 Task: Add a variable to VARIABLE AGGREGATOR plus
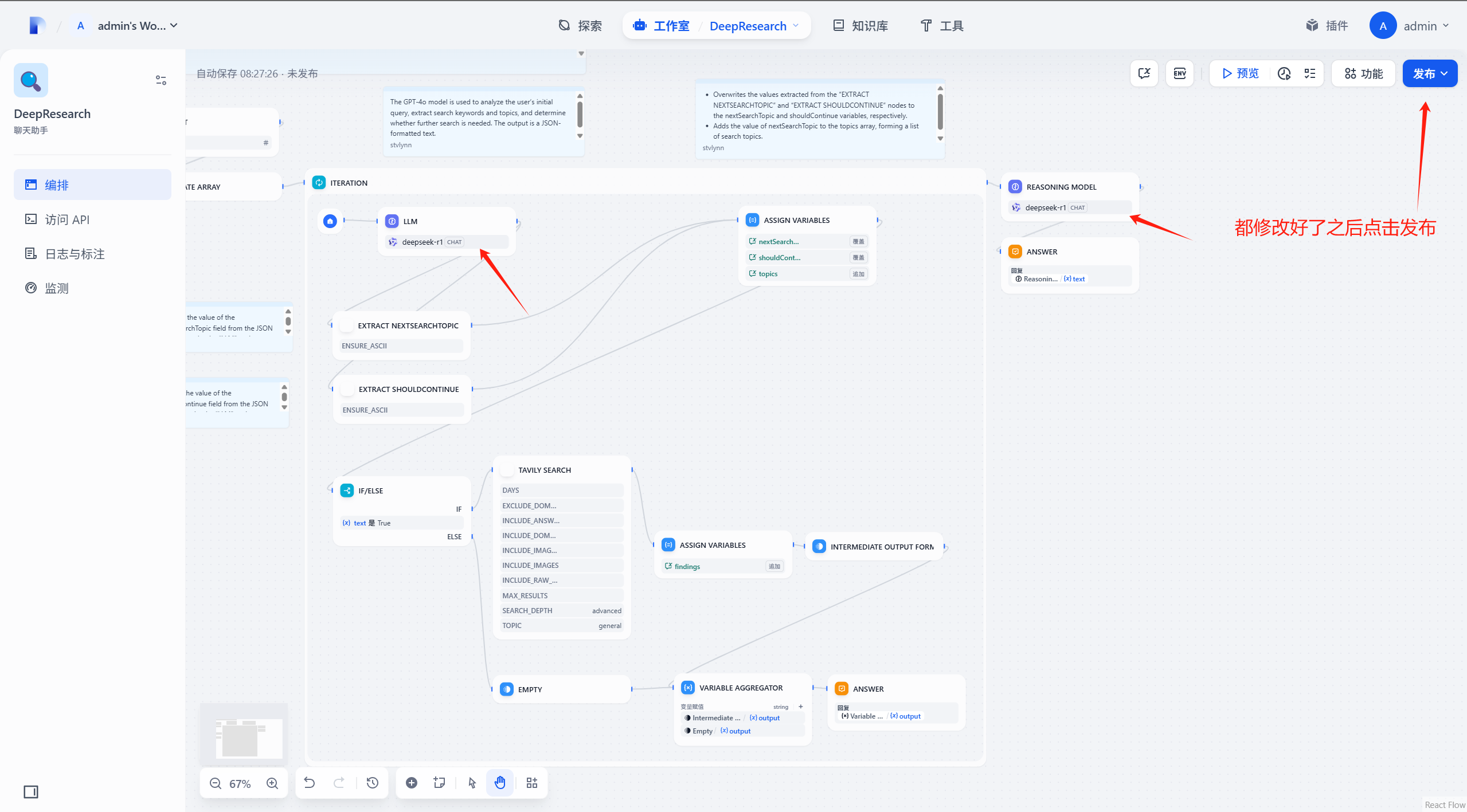tap(801, 707)
